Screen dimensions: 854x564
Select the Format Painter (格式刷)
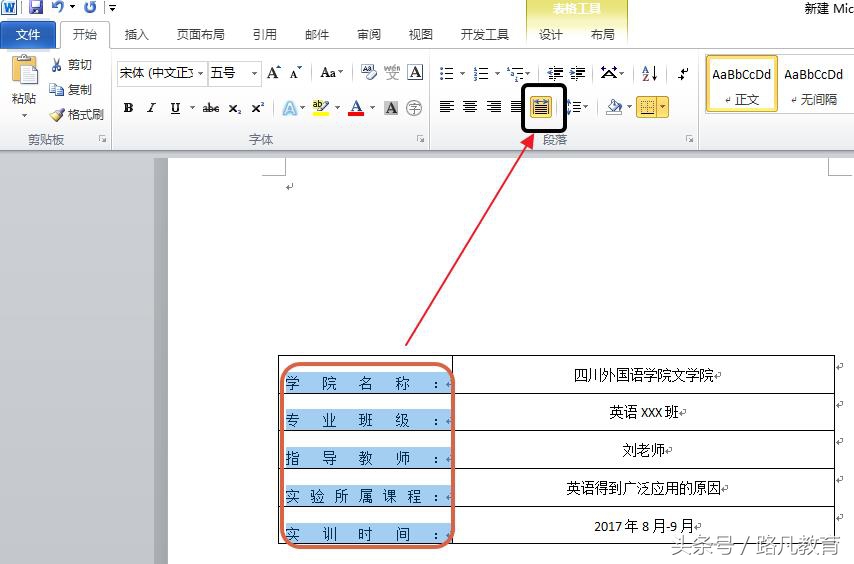[76, 114]
